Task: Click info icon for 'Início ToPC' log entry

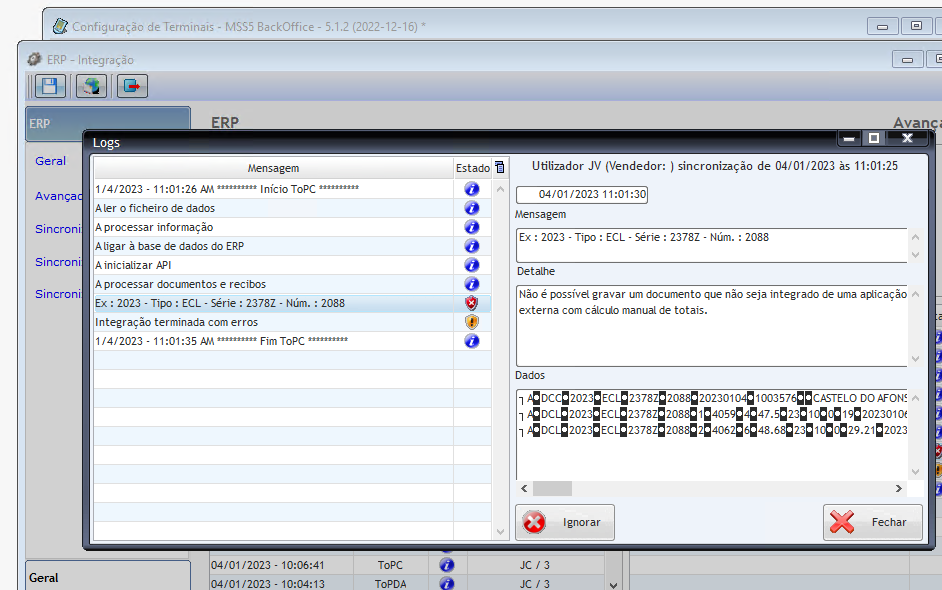Action: [472, 189]
